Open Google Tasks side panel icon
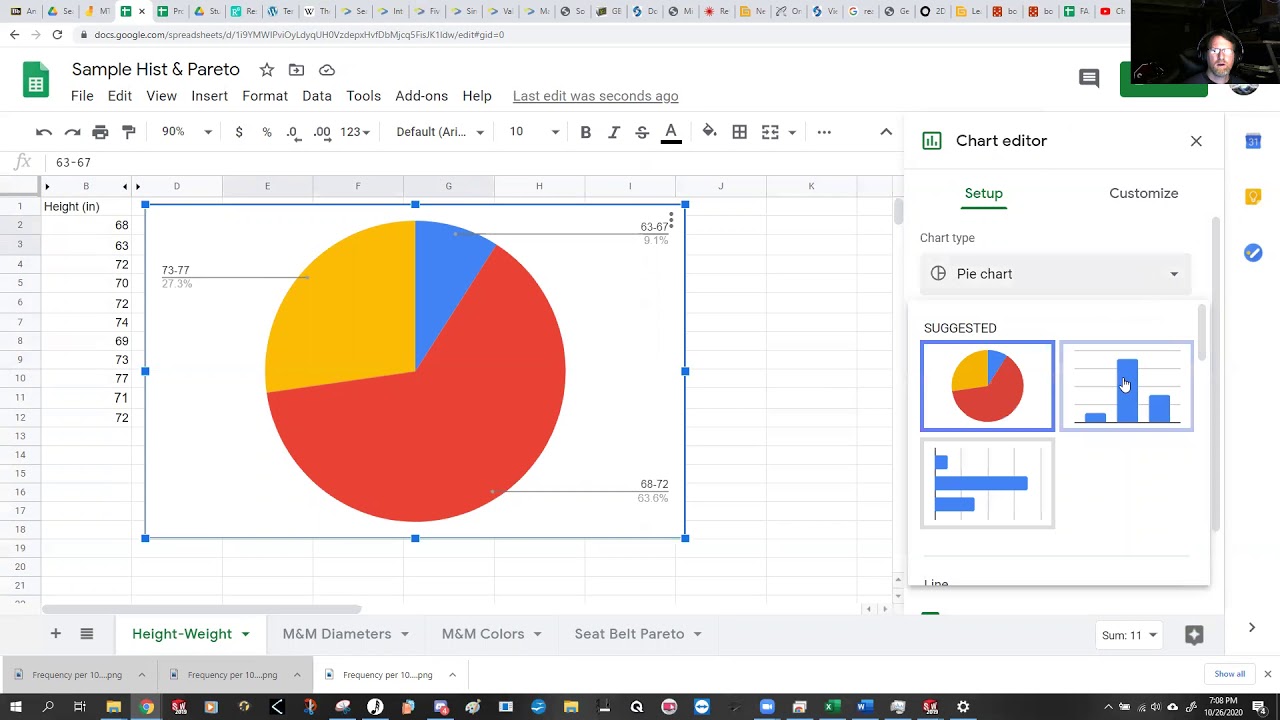 [x=1253, y=252]
